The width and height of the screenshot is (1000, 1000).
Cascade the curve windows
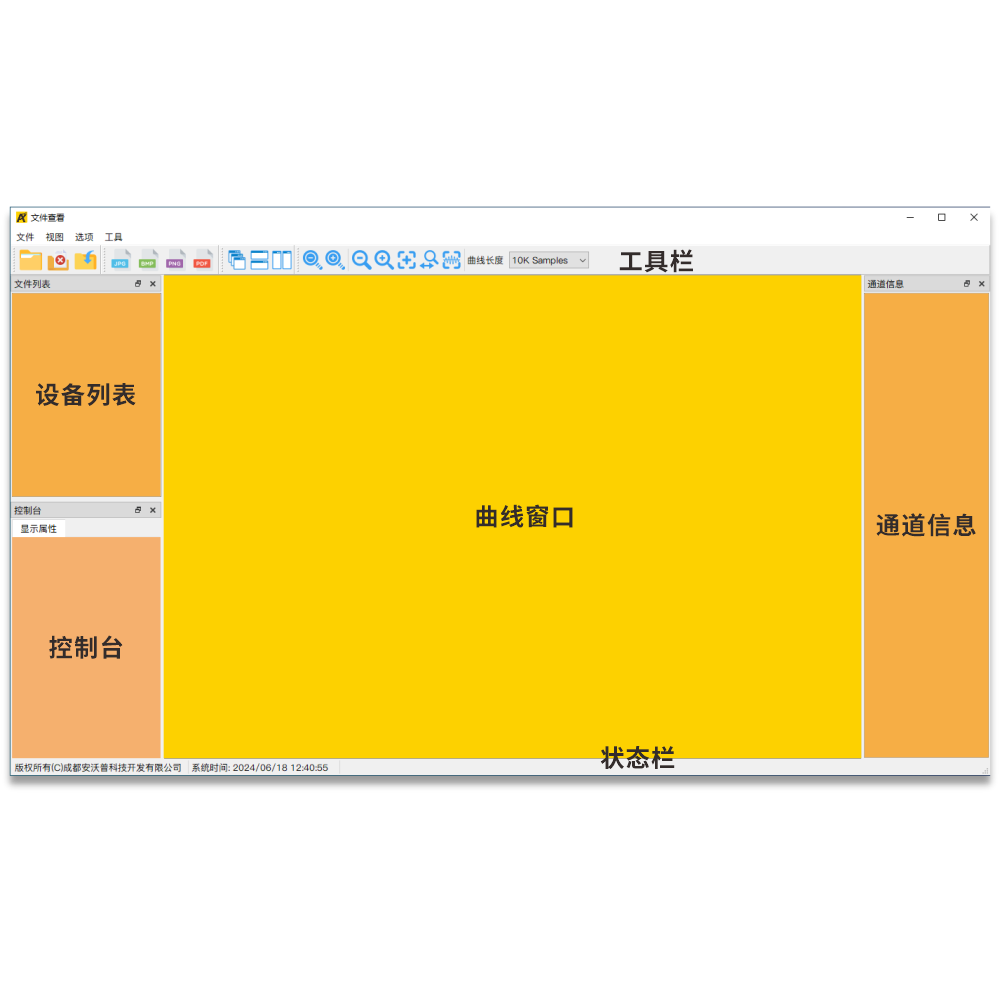237,260
